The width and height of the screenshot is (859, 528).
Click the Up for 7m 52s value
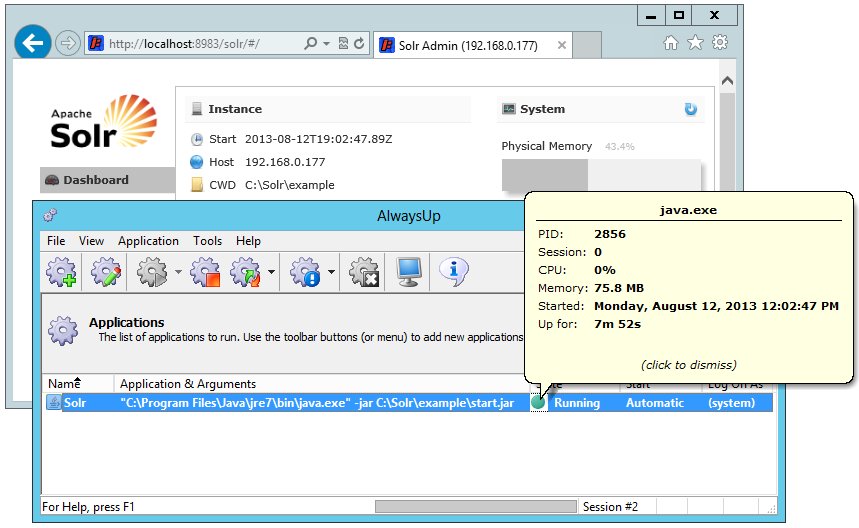pyautogui.click(x=617, y=324)
